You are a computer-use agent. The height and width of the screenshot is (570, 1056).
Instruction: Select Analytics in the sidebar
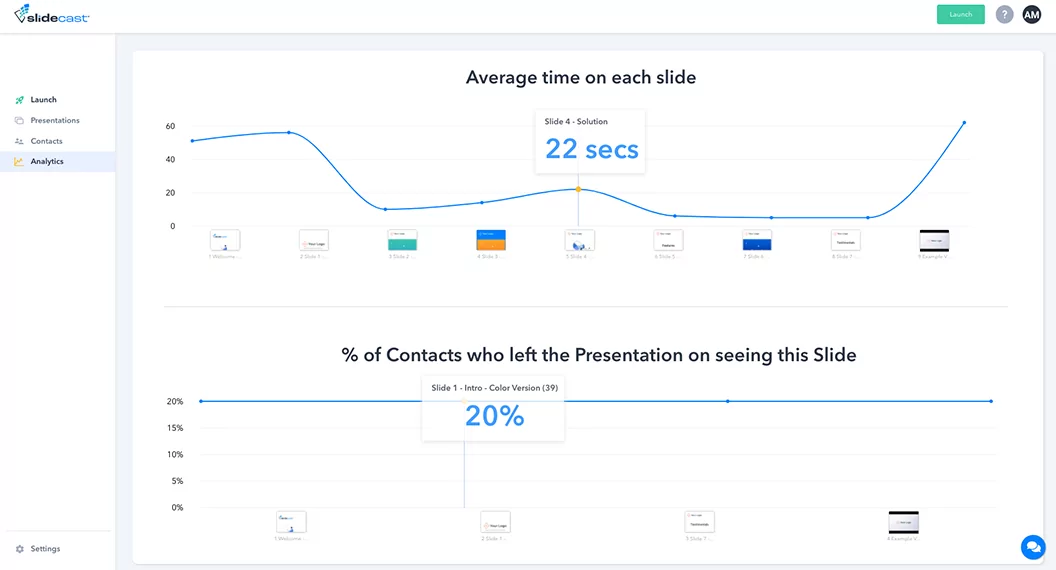point(47,162)
